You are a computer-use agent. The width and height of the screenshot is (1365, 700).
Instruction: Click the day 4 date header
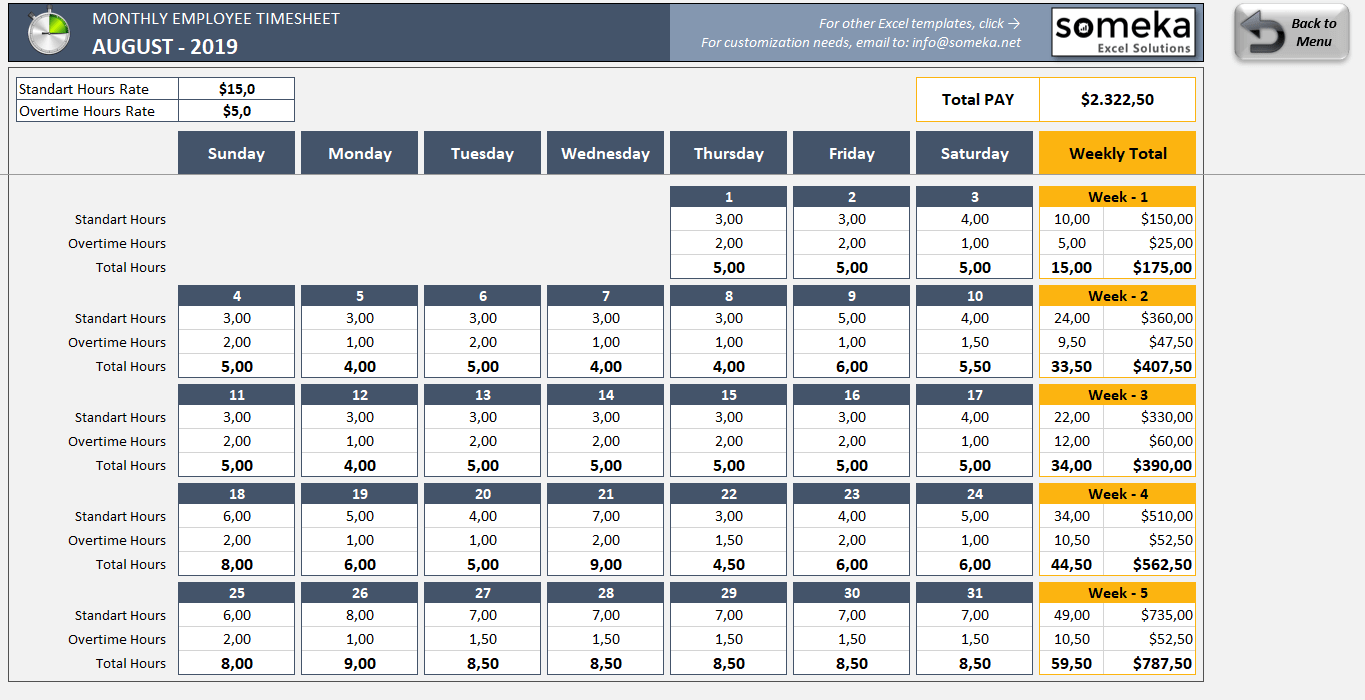(x=236, y=296)
